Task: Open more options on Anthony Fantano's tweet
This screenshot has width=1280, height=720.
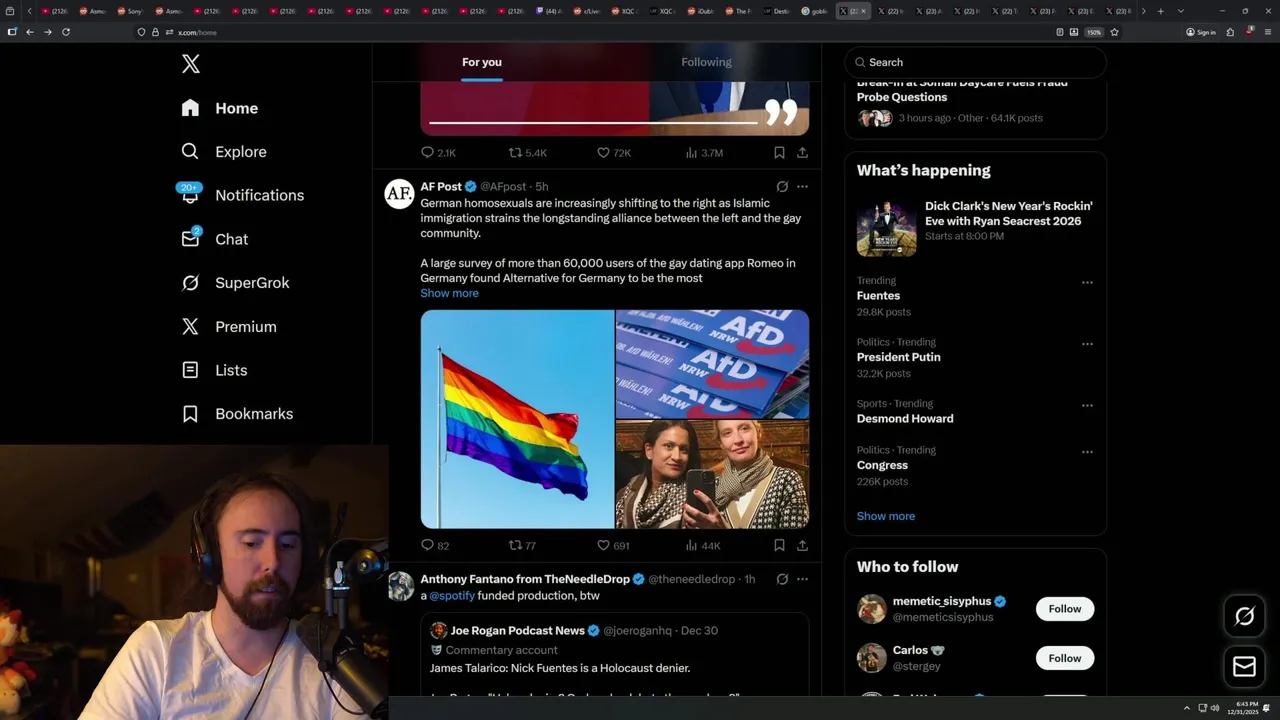Action: coord(802,579)
